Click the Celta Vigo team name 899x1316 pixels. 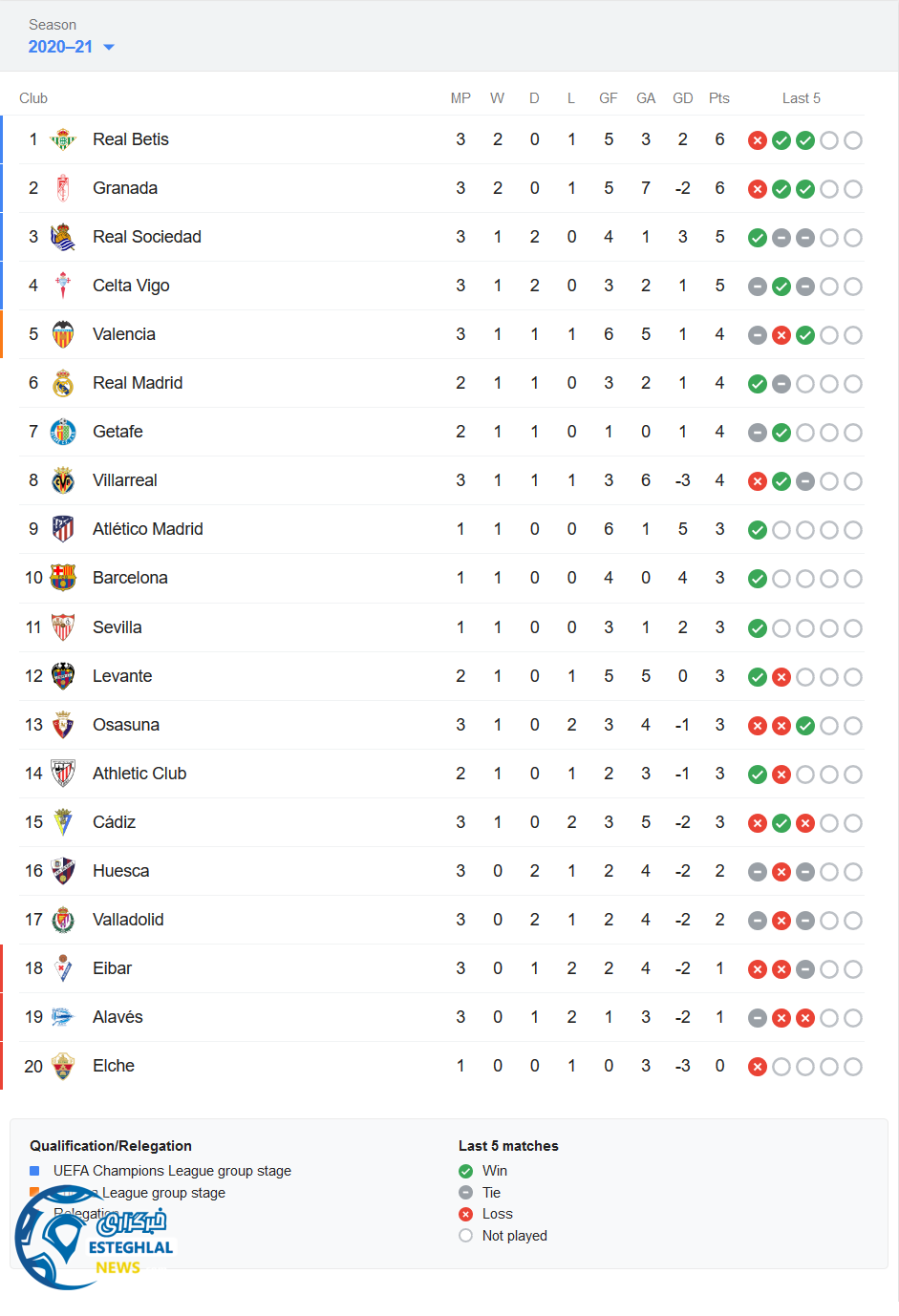click(131, 286)
